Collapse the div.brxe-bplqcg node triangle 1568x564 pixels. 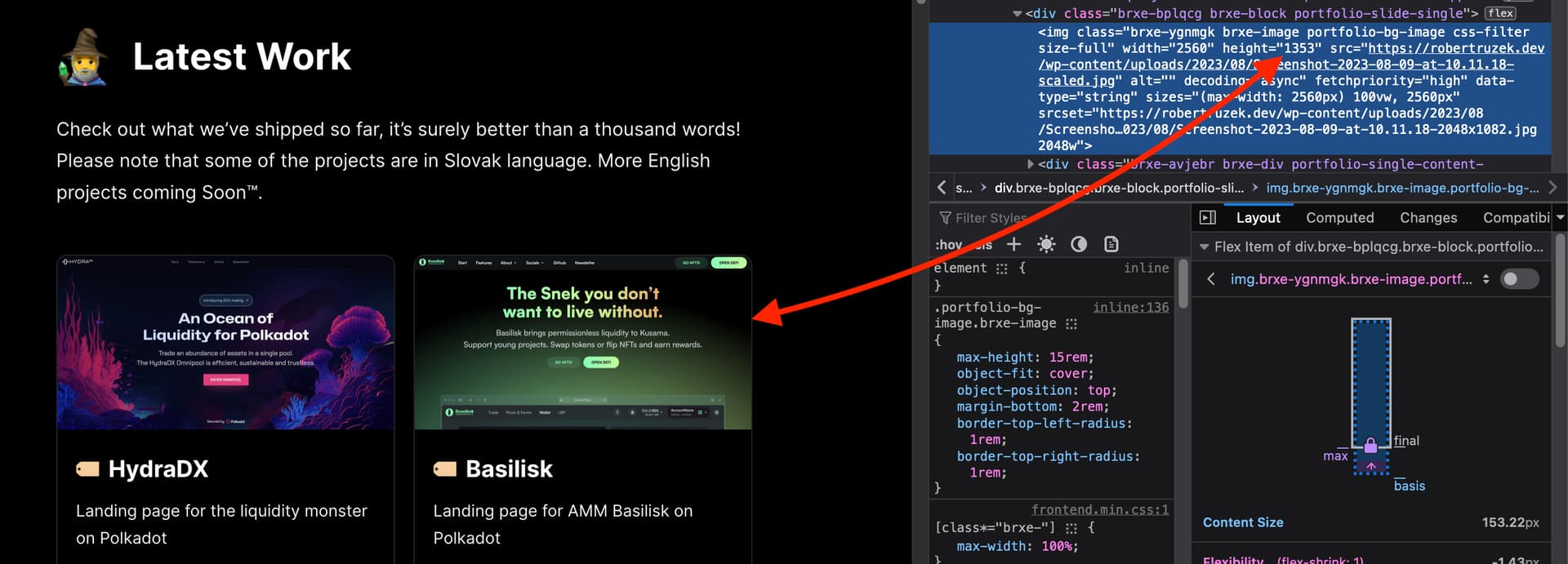pyautogui.click(x=1017, y=14)
